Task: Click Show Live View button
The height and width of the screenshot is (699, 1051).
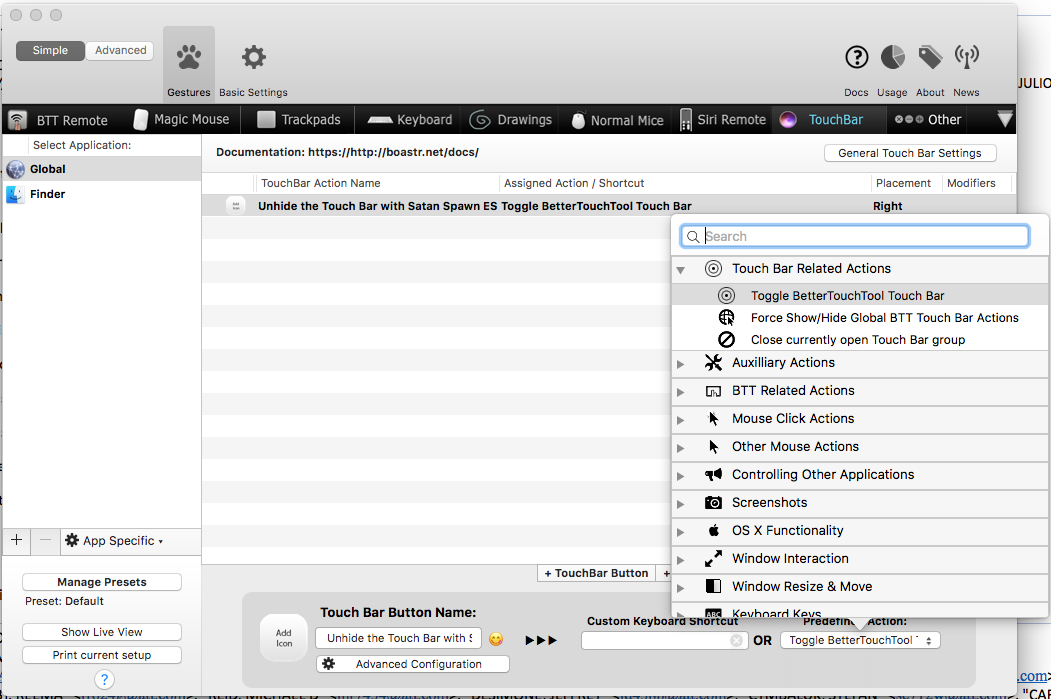Action: pos(102,632)
